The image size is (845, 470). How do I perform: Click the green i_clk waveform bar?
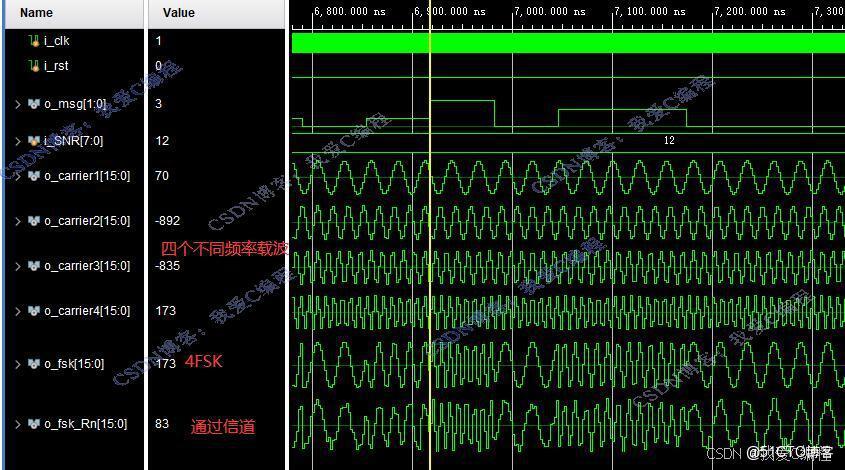(x=568, y=43)
